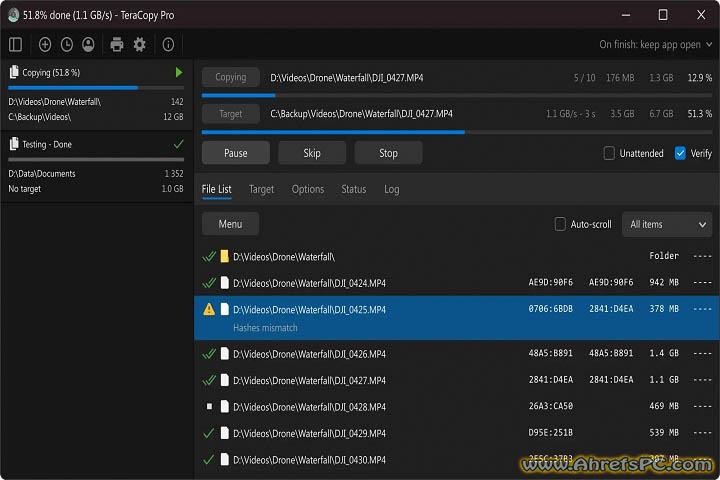Click double checkmark on DJI_0427.MP4 row

click(x=209, y=380)
